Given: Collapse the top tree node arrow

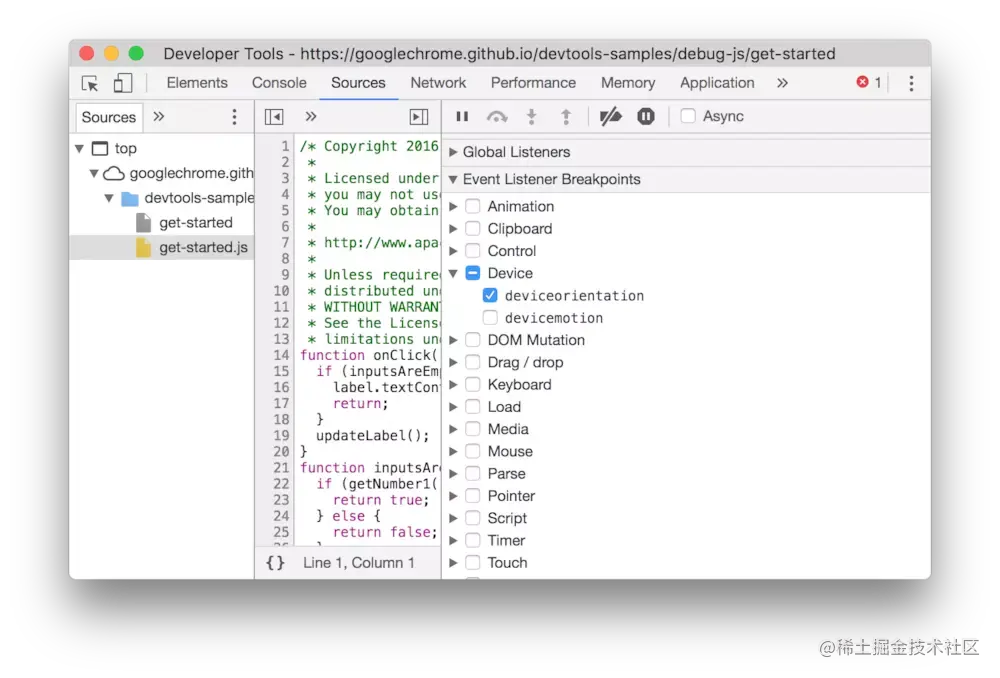Looking at the screenshot, I should pos(80,149).
